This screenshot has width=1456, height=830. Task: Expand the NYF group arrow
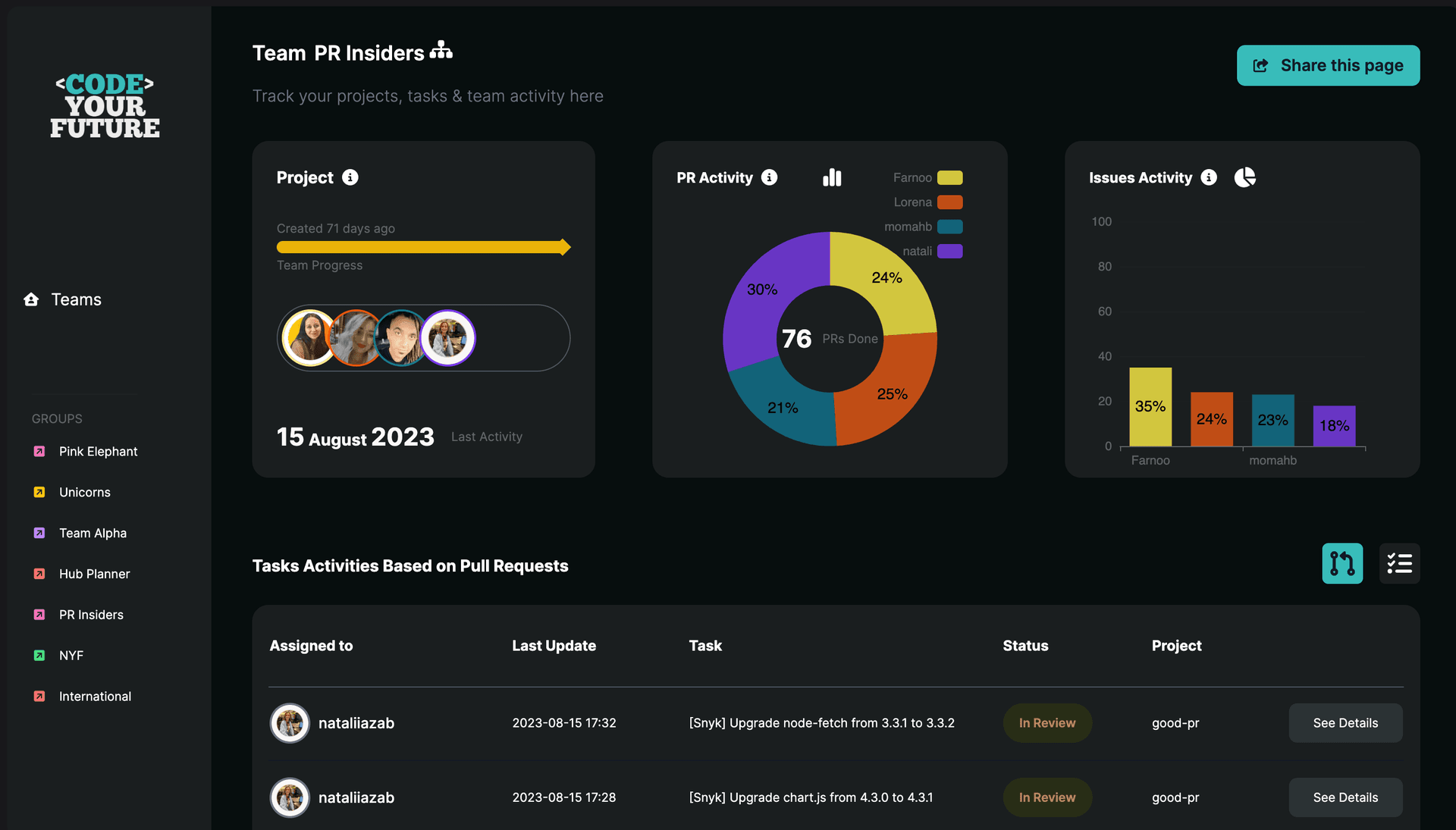click(x=39, y=655)
